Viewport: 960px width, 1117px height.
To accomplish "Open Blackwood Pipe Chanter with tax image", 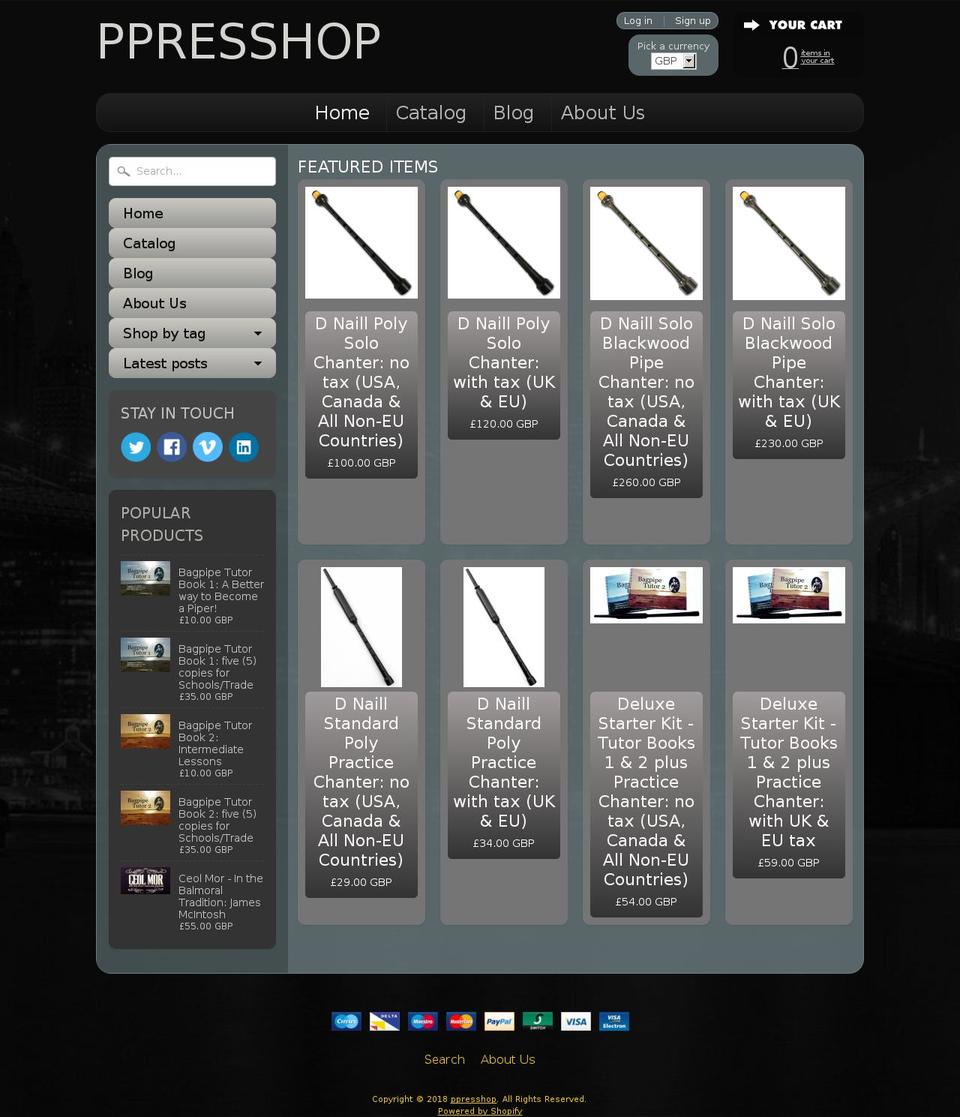I will click(788, 243).
